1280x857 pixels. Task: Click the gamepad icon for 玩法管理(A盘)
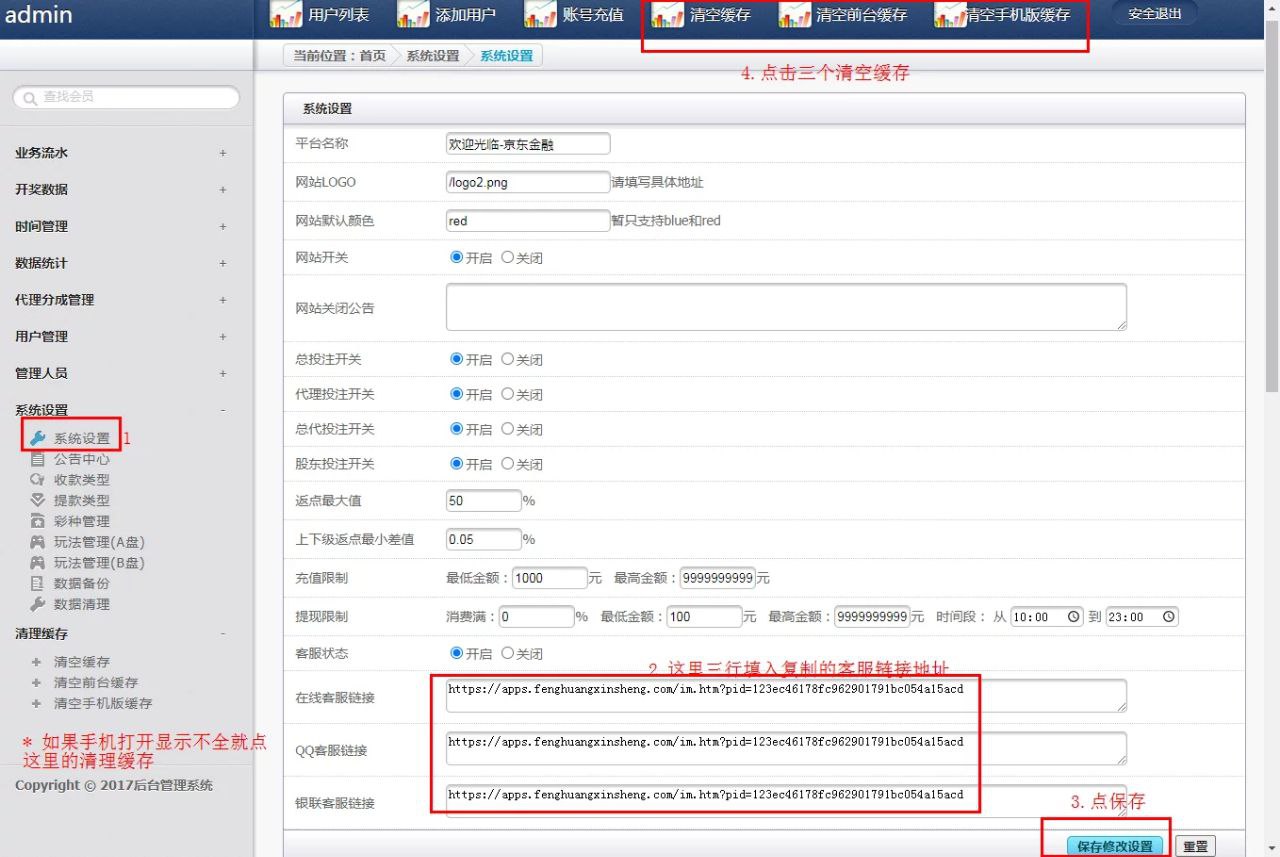coord(38,542)
